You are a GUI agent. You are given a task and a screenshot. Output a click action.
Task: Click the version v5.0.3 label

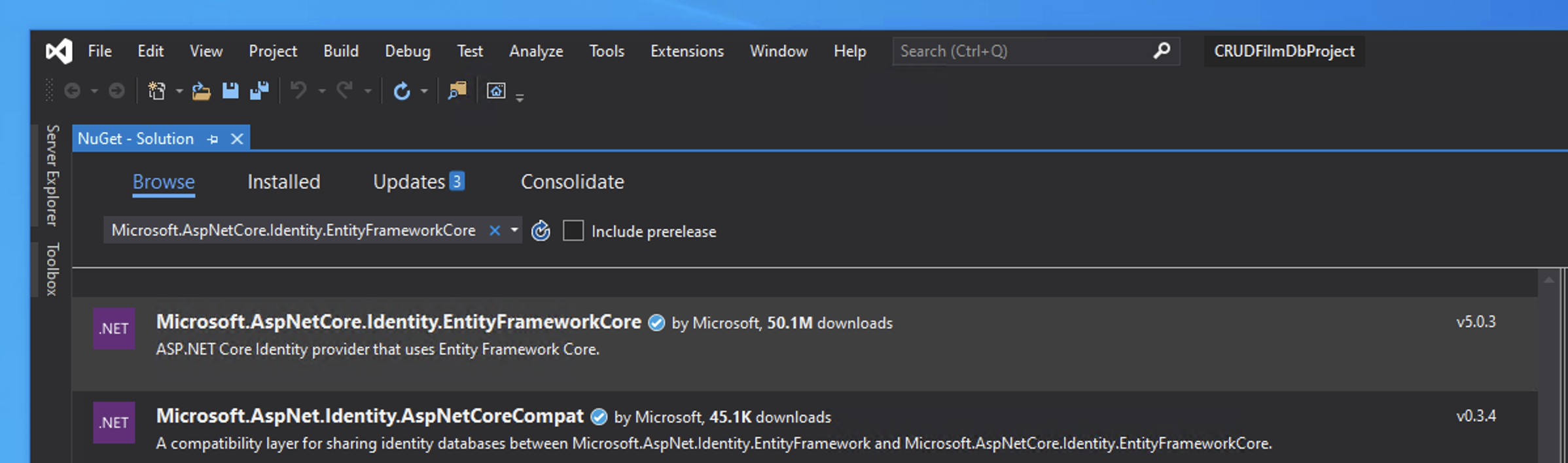(1476, 322)
